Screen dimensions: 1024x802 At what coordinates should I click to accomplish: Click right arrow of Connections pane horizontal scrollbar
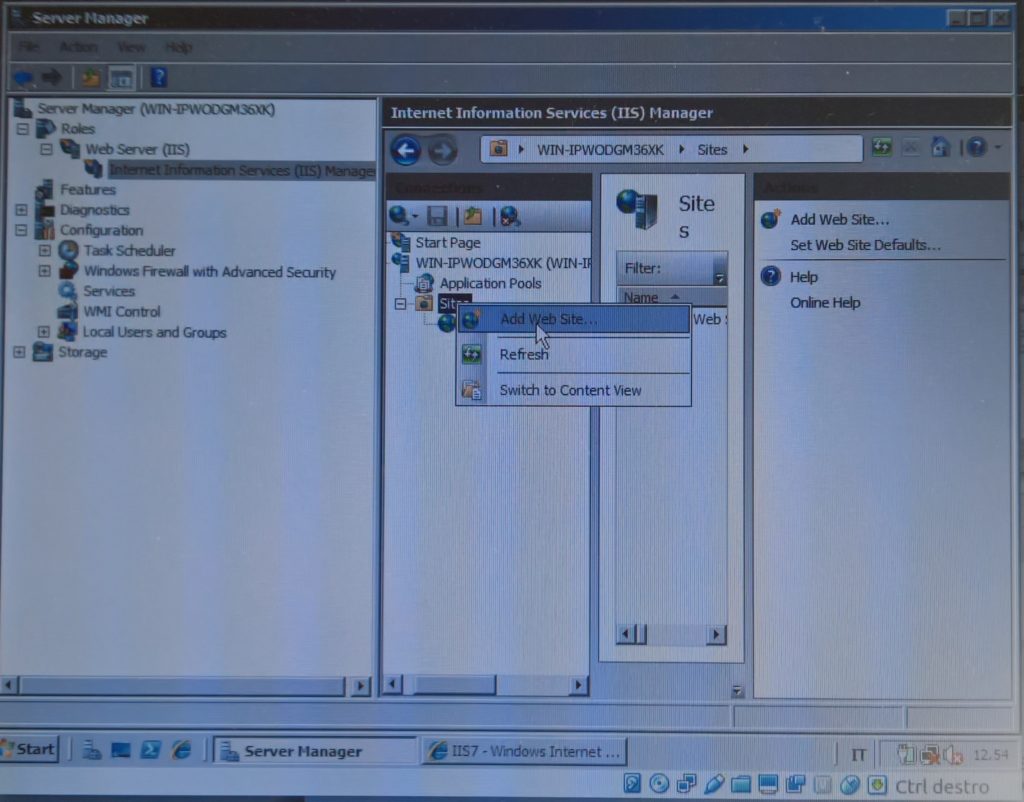click(577, 685)
